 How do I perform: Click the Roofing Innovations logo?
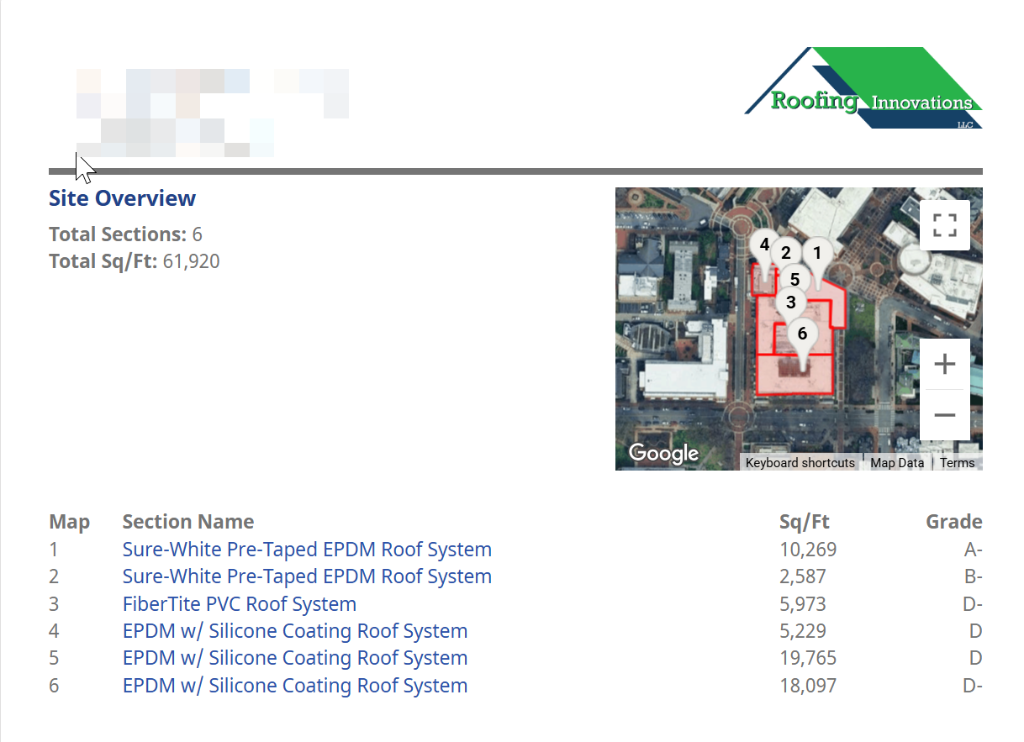(x=863, y=88)
